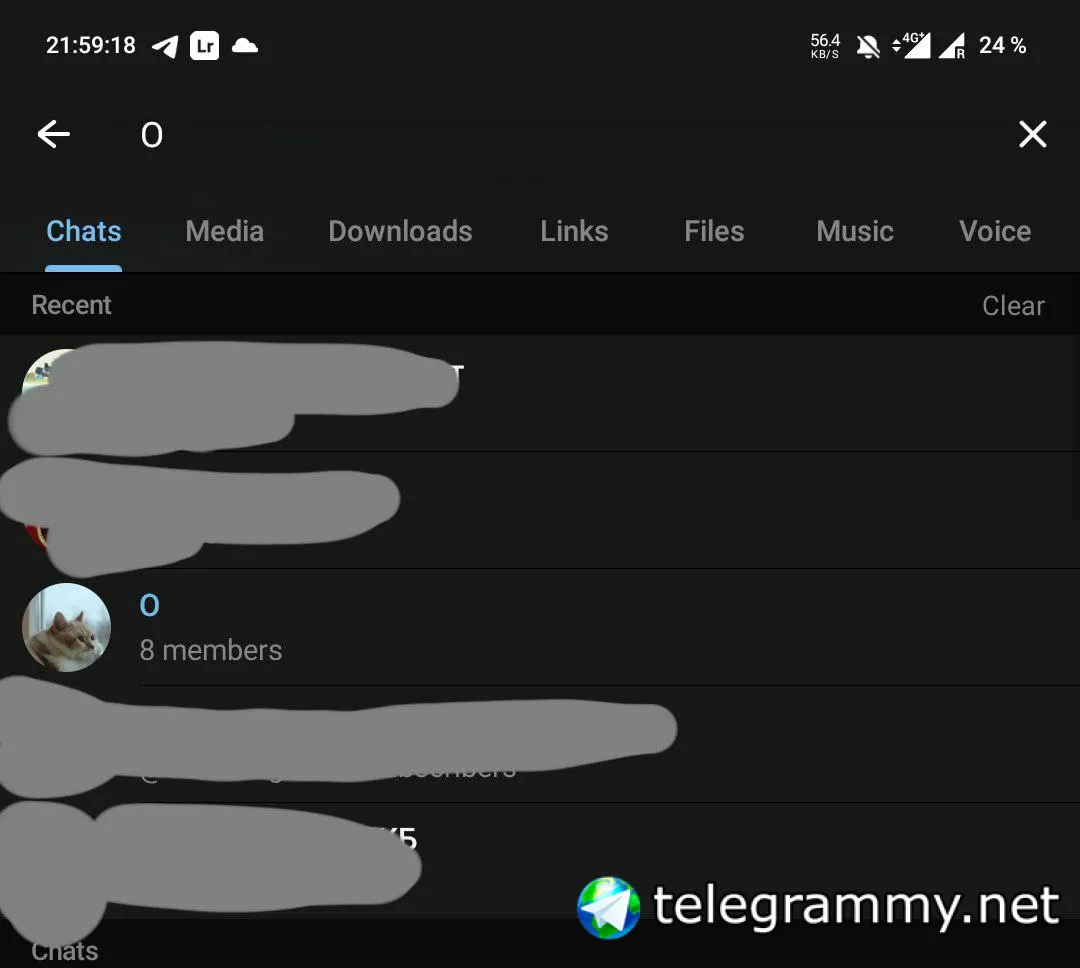The image size is (1080, 968).
Task: Switch to the Media tab
Action: [x=225, y=231]
